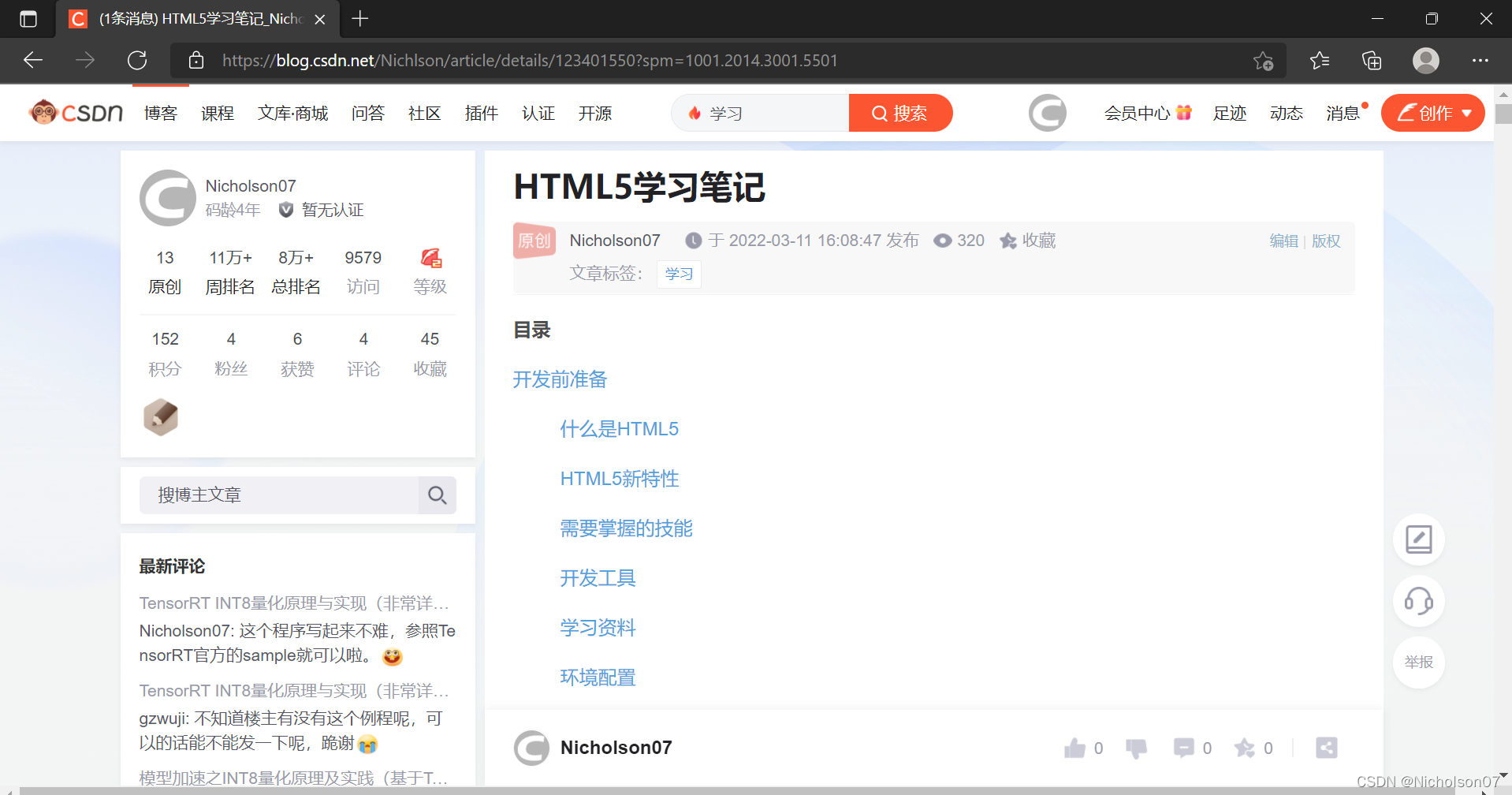
Task: Open 消息 notifications
Action: 1344,114
